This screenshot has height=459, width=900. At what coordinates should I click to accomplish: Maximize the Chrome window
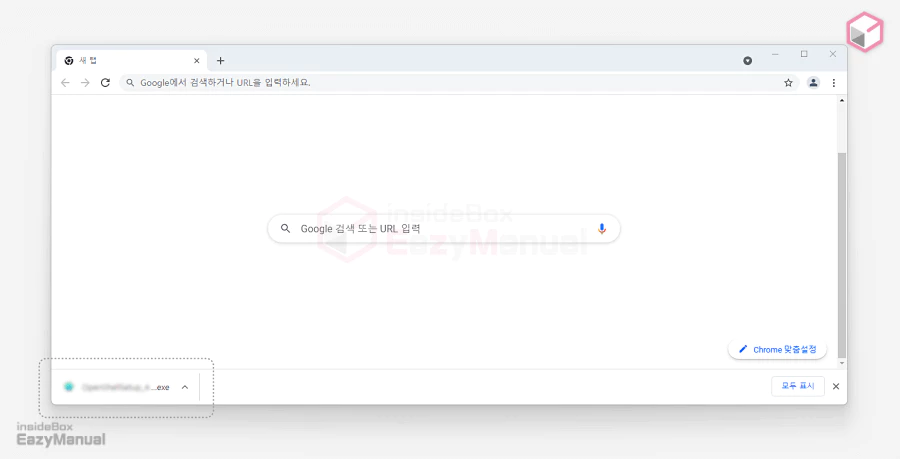804,54
